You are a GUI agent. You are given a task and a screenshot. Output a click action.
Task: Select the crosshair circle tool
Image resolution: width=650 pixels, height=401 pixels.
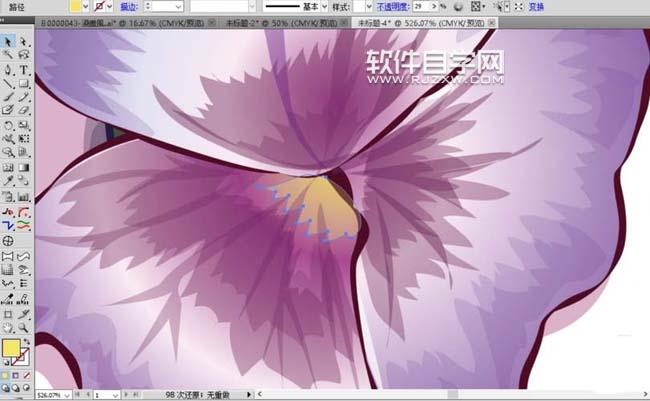[8, 241]
